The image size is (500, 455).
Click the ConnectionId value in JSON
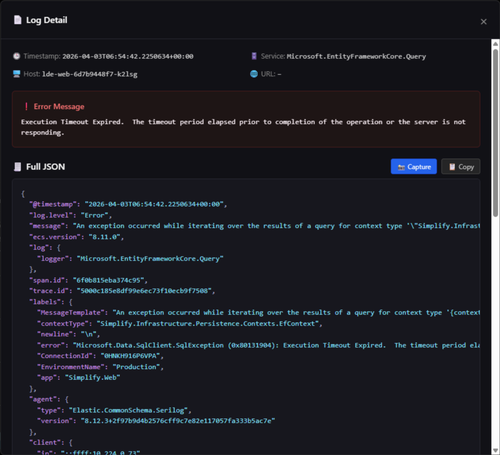tap(130, 356)
